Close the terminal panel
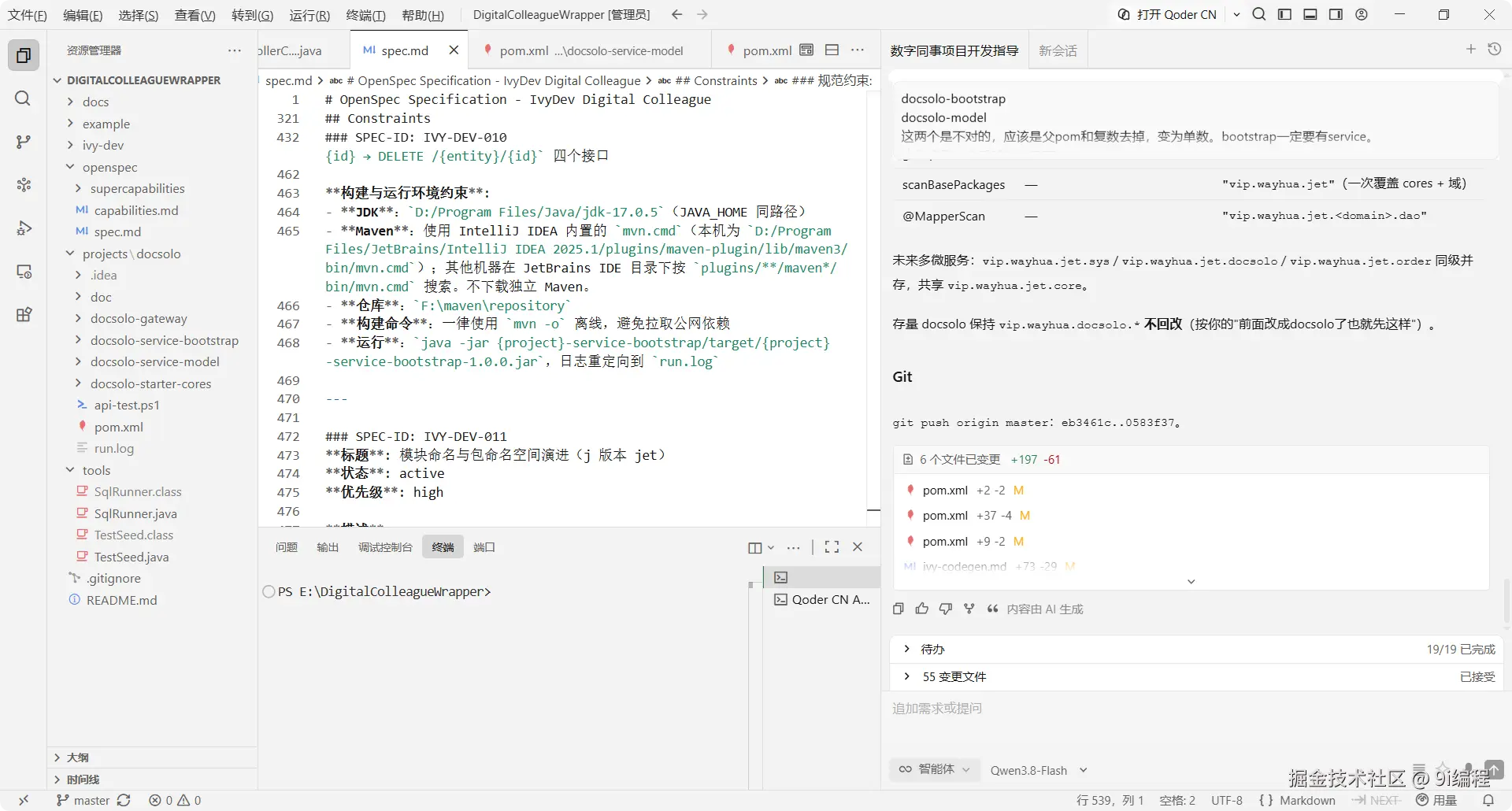The image size is (1512, 811). (x=858, y=547)
